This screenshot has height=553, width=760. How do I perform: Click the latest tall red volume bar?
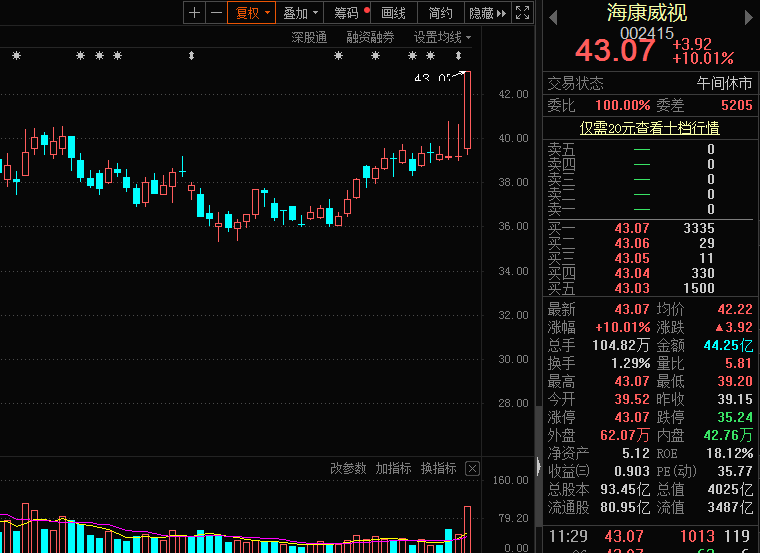click(x=467, y=529)
